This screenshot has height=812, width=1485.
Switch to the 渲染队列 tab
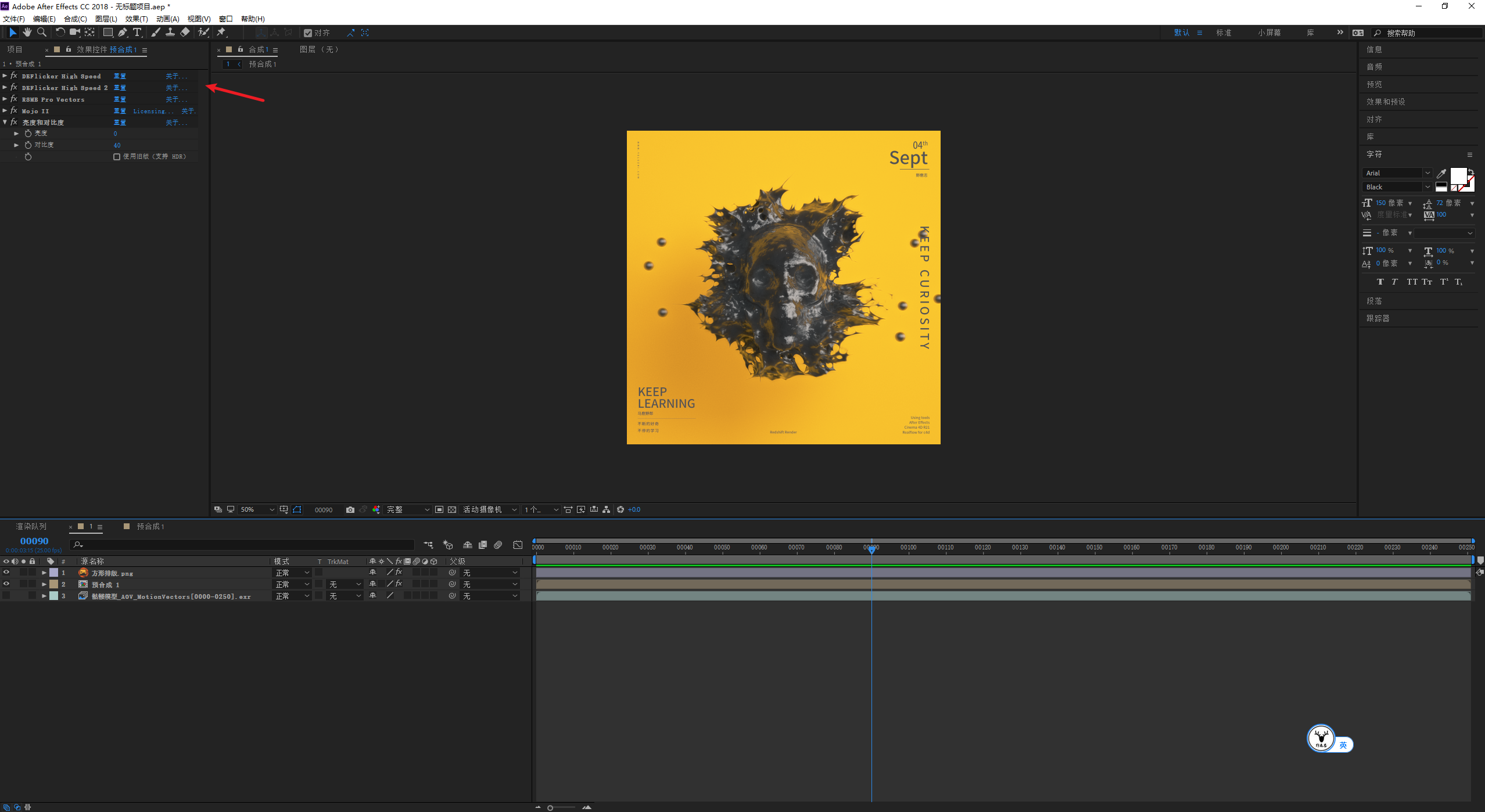click(31, 526)
